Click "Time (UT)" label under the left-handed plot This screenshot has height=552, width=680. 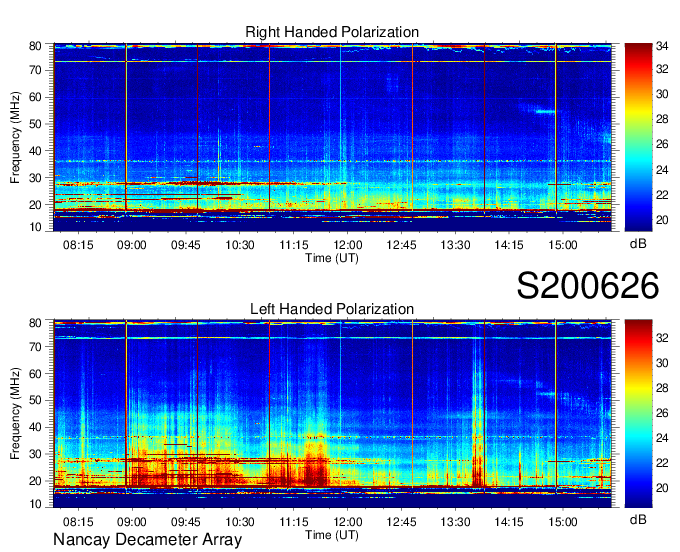pos(332,535)
